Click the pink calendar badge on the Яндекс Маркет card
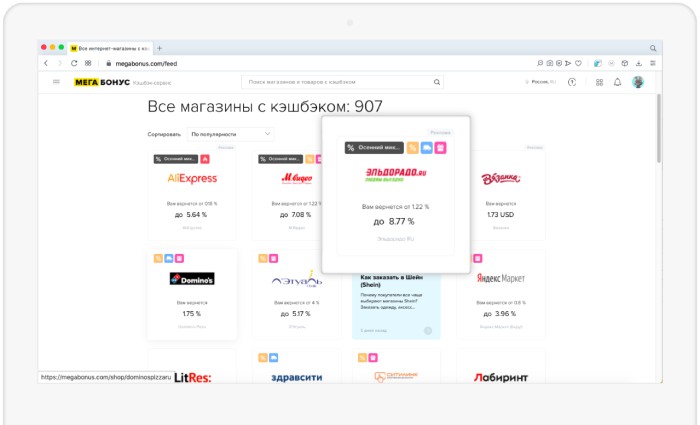The image size is (700, 425). [477, 258]
